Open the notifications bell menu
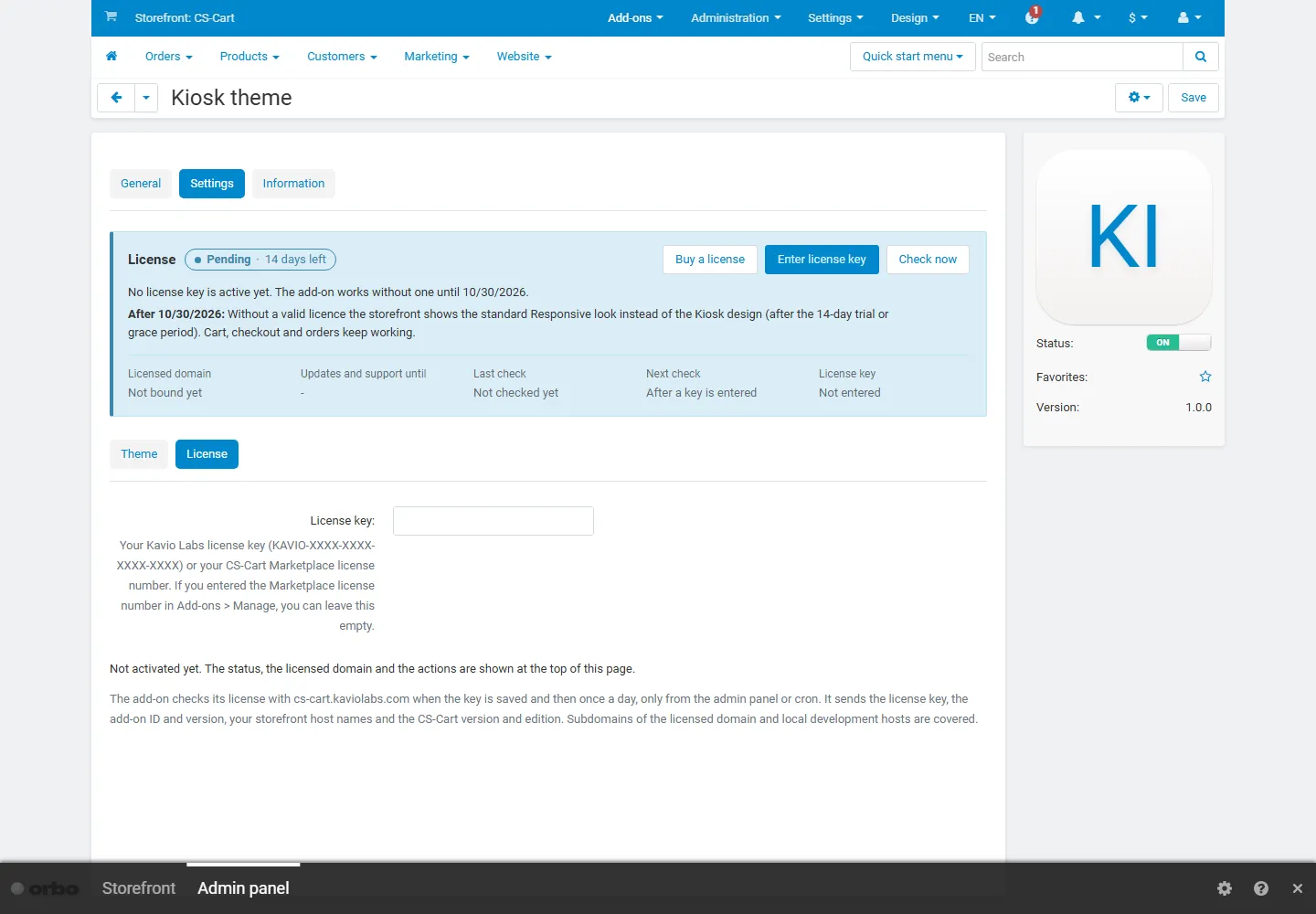This screenshot has height=914, width=1316. coord(1086,17)
